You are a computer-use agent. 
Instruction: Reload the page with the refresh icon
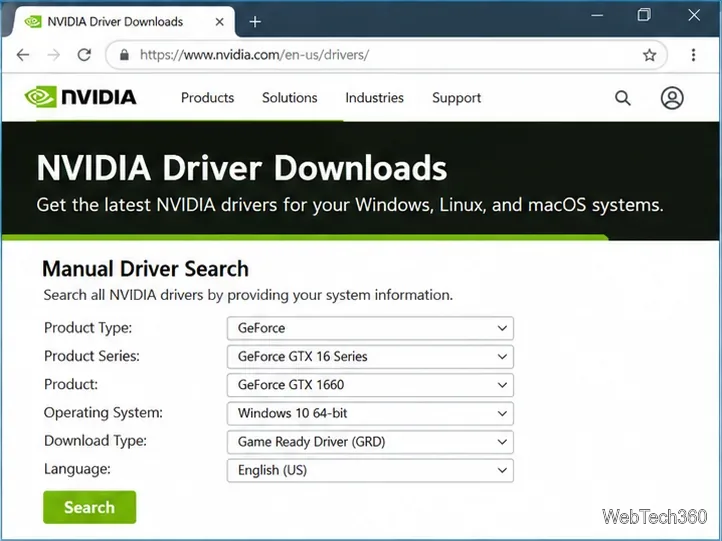[84, 55]
